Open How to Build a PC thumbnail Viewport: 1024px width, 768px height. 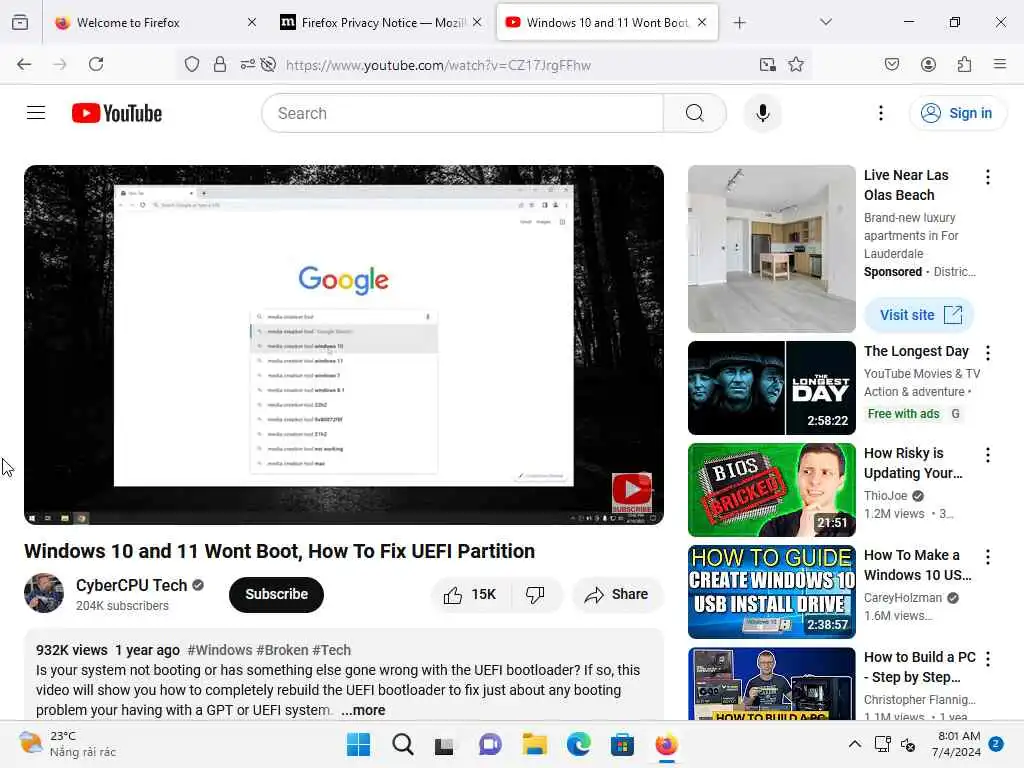771,683
